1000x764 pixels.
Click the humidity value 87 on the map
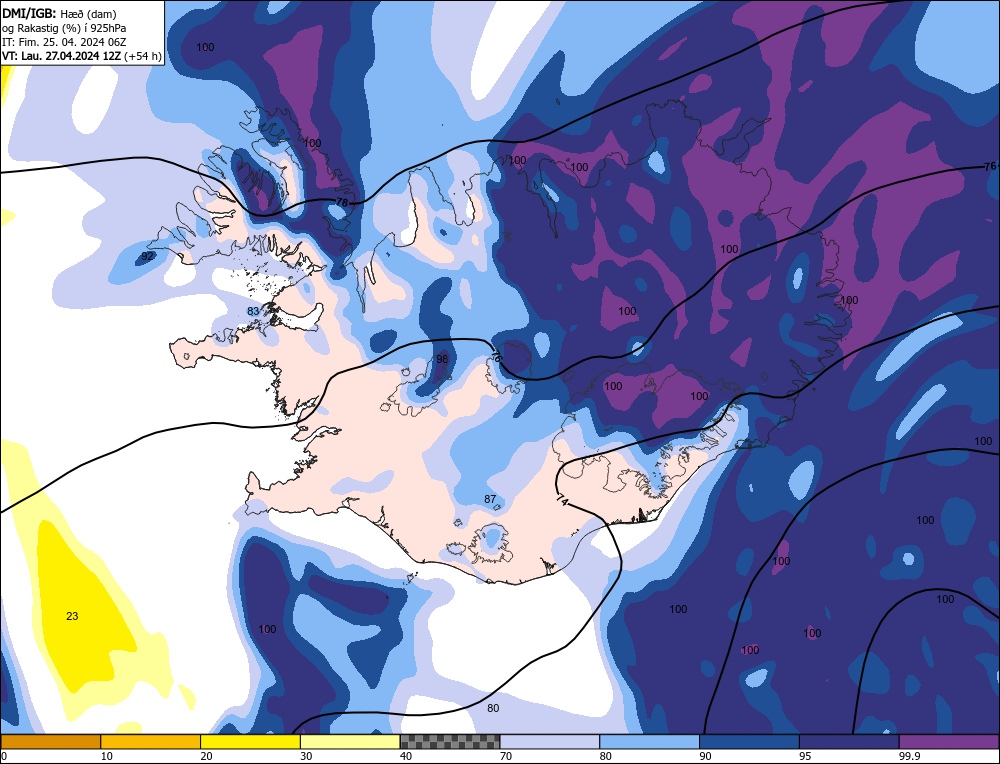click(490, 499)
